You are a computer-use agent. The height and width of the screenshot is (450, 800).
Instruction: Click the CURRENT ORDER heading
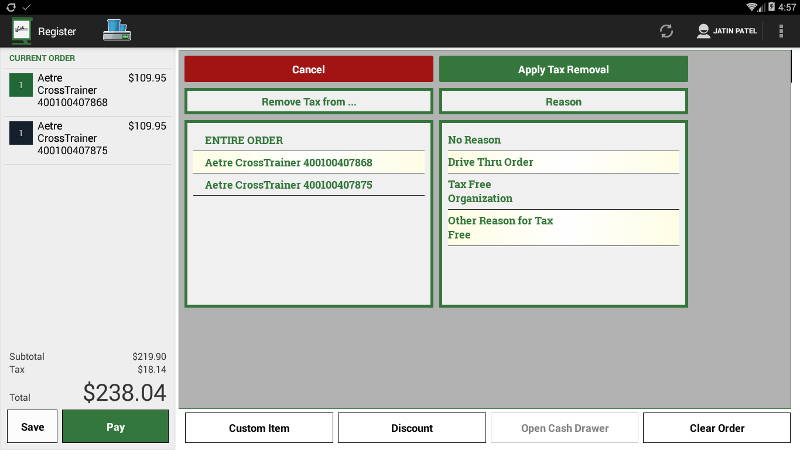42,58
